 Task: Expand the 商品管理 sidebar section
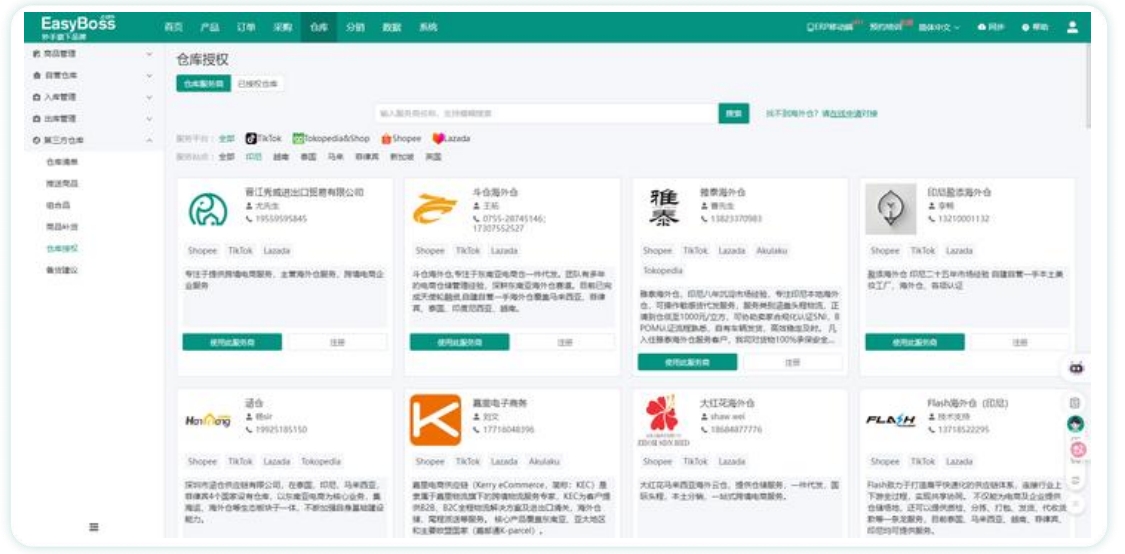93,54
